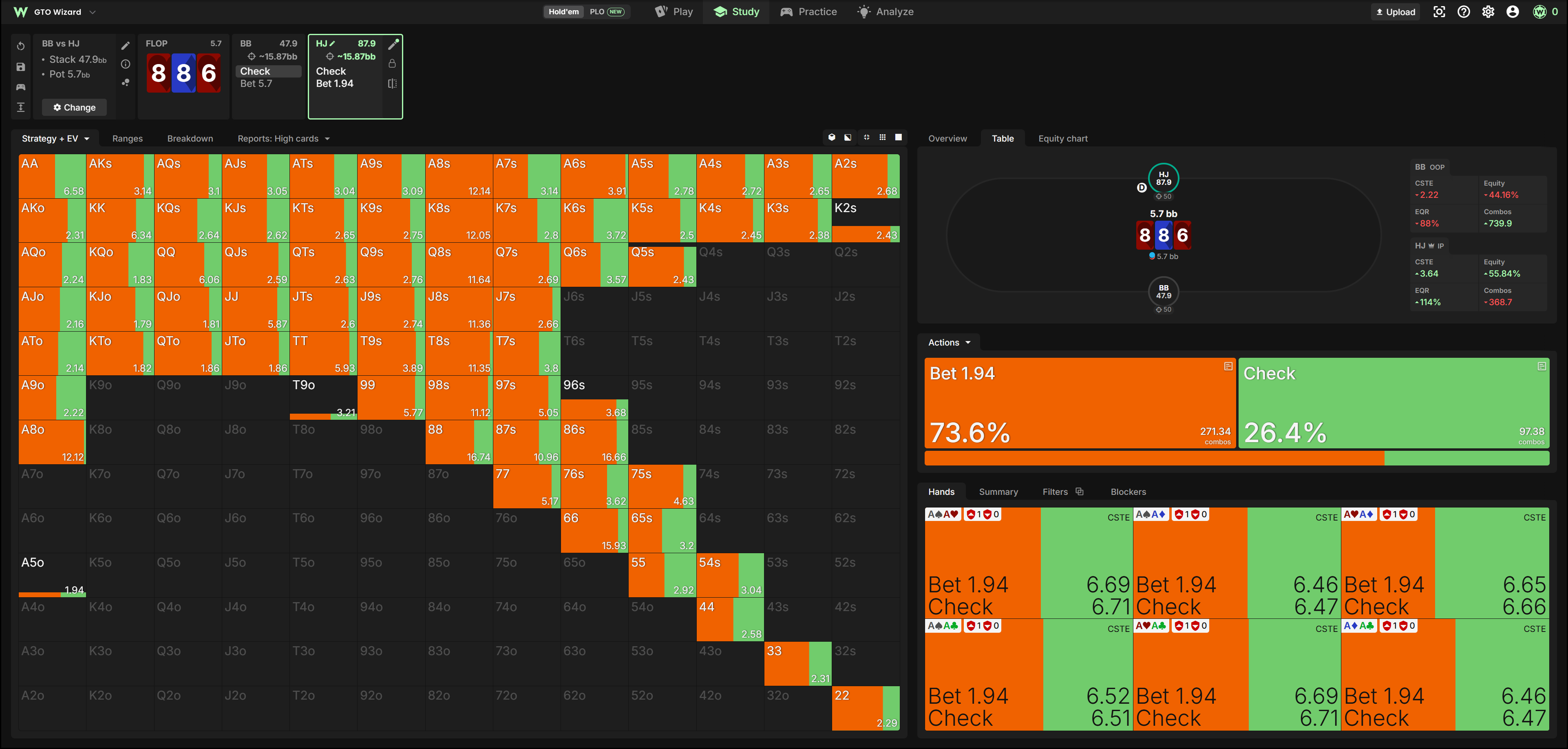Open the help question mark icon
Image resolution: width=1568 pixels, height=749 pixels.
click(1464, 11)
